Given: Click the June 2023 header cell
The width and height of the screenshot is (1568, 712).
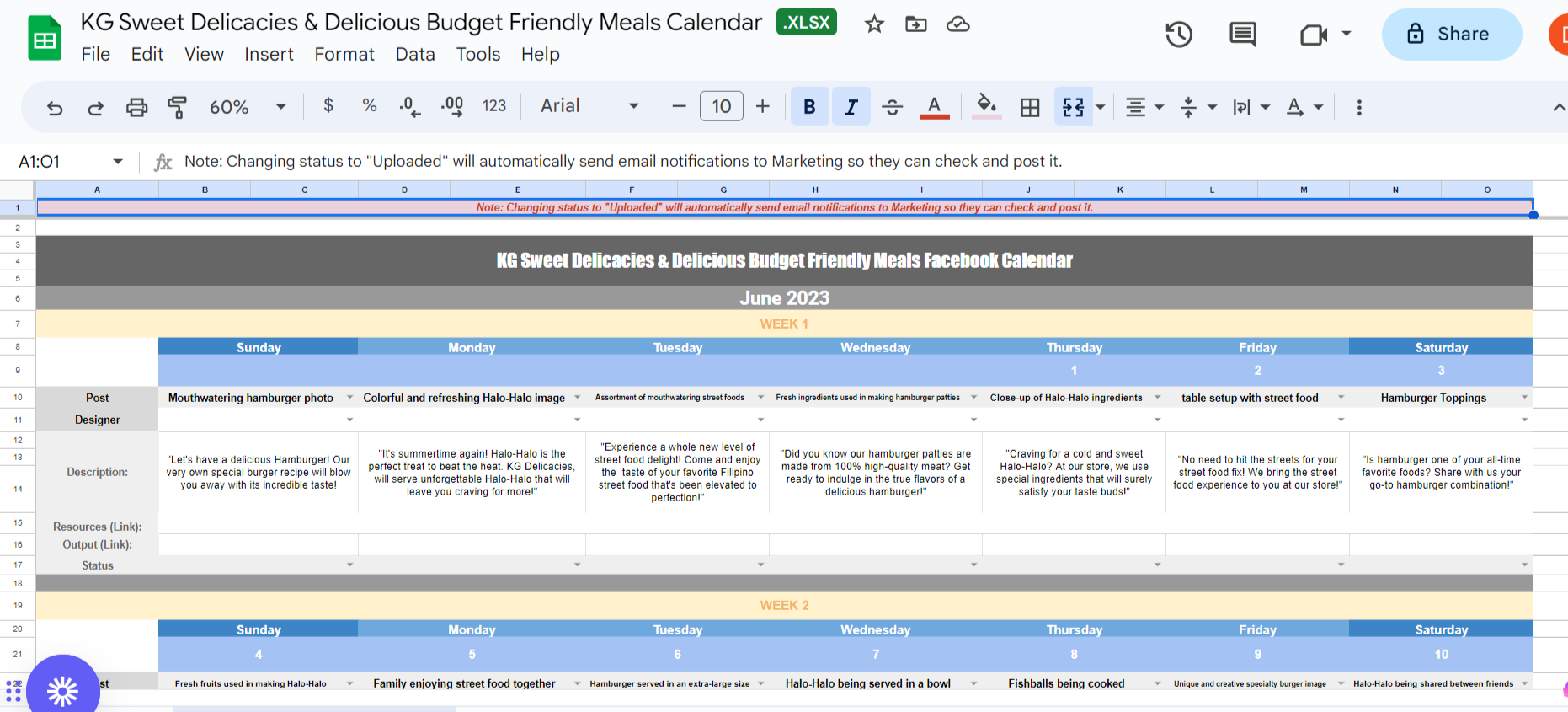Looking at the screenshot, I should click(785, 298).
